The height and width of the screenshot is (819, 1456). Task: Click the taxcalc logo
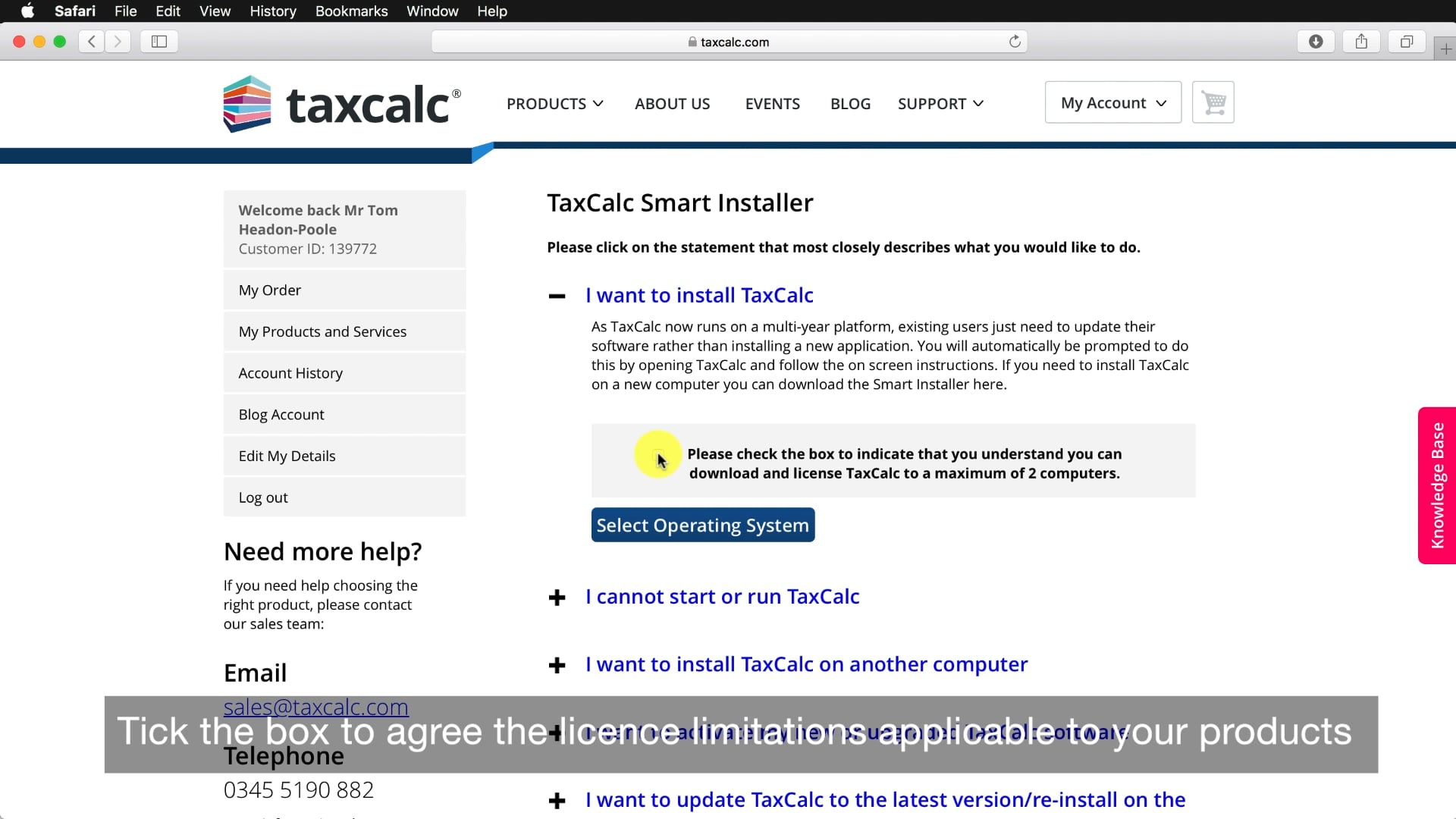(x=341, y=103)
